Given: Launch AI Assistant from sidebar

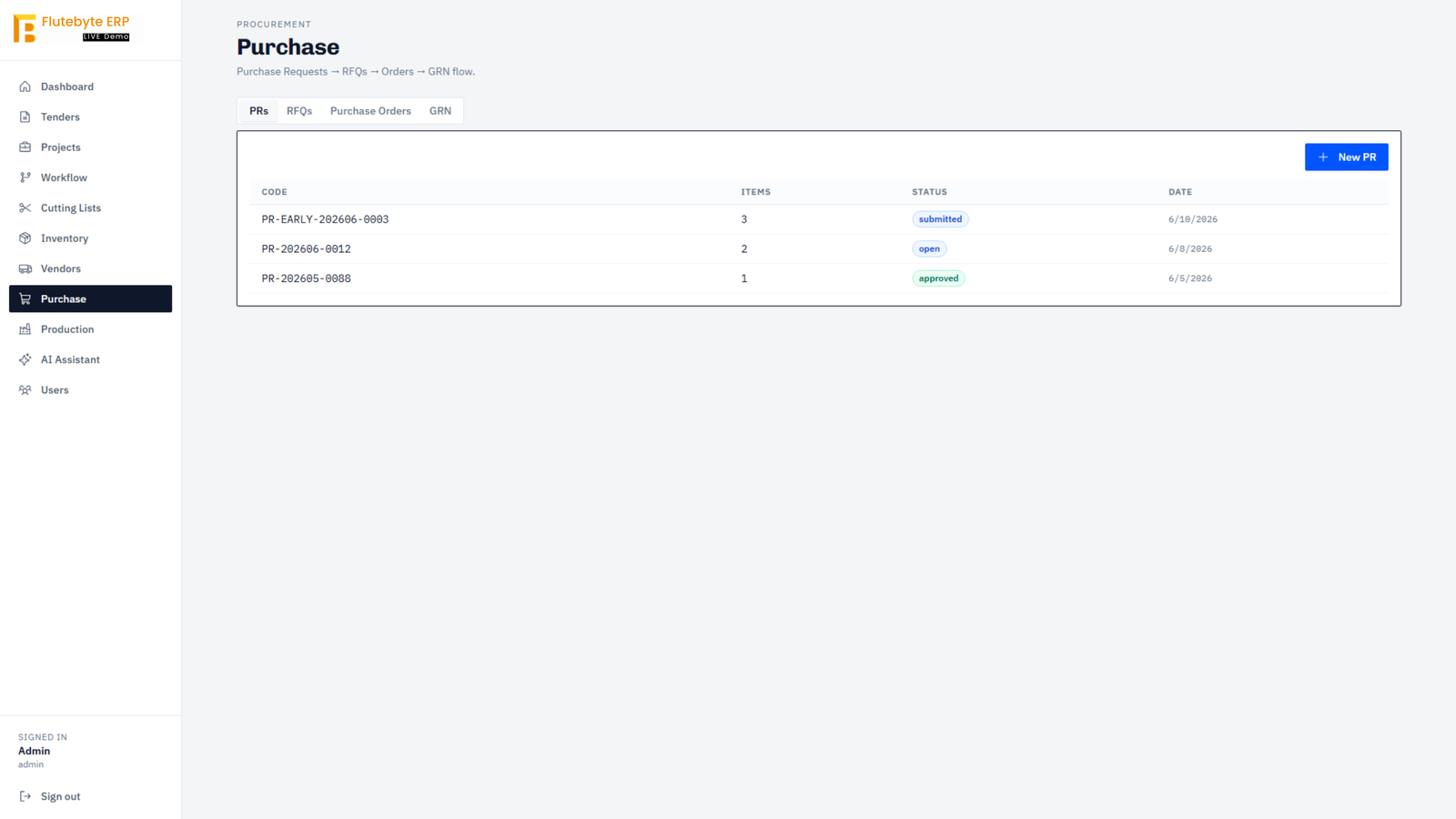Looking at the screenshot, I should click(90, 359).
